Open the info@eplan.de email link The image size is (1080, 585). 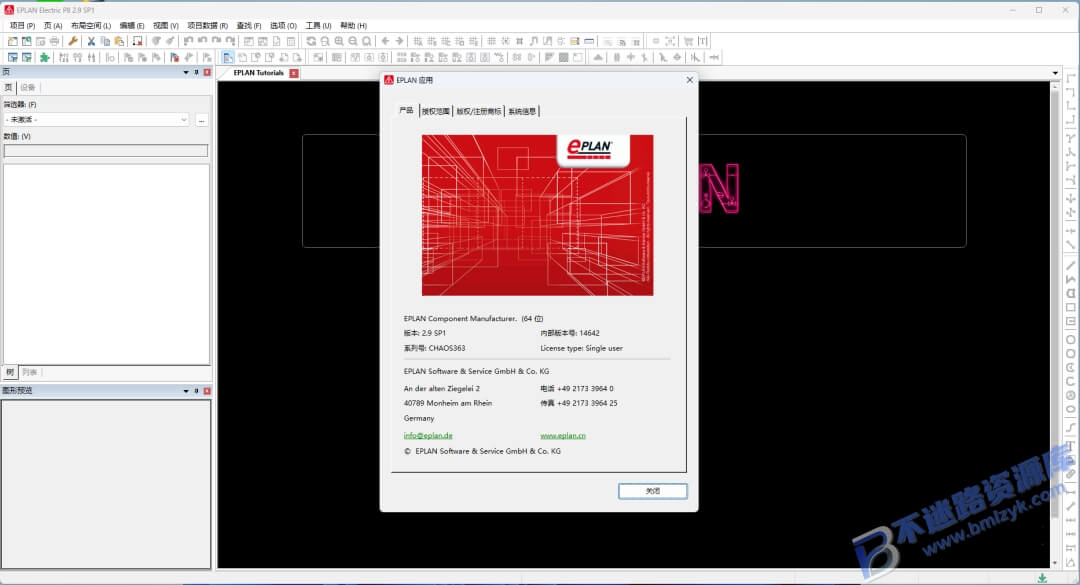(428, 435)
